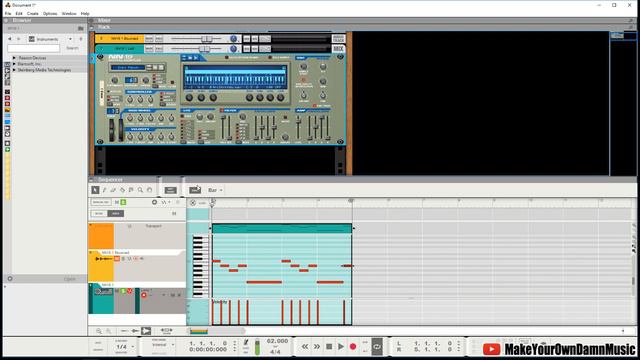Adjust the NN19 1 Bounced channel fader
The image size is (640, 360).
(207, 39)
